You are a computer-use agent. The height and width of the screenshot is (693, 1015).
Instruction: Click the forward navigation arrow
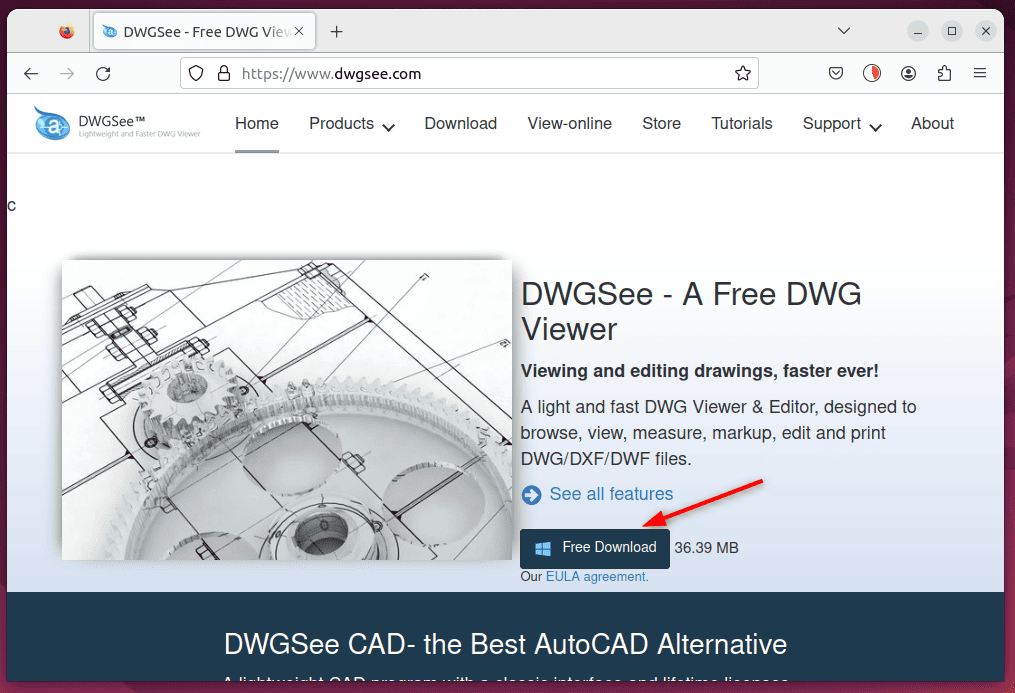click(x=67, y=74)
